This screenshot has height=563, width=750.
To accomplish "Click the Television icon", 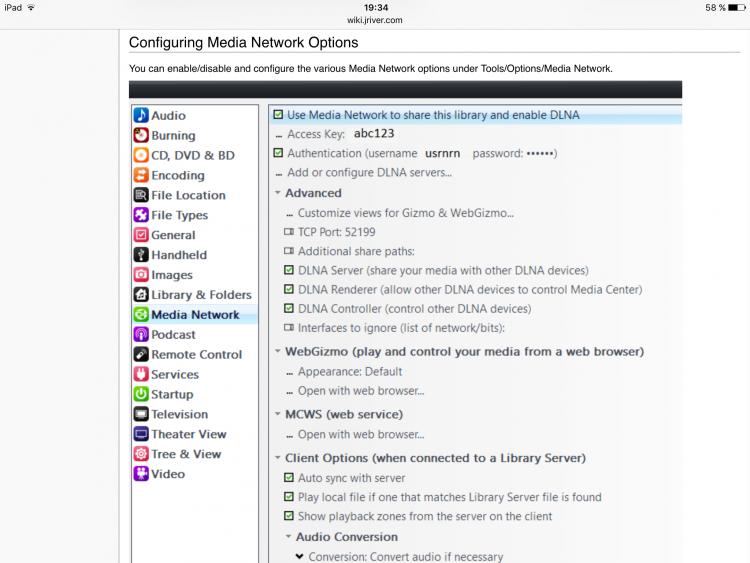I will [x=141, y=414].
